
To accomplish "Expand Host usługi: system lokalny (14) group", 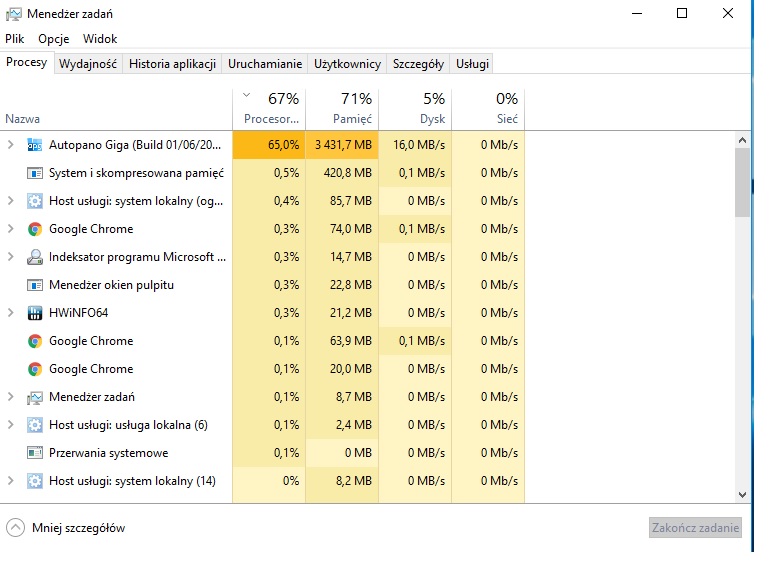I will pyautogui.click(x=10, y=481).
